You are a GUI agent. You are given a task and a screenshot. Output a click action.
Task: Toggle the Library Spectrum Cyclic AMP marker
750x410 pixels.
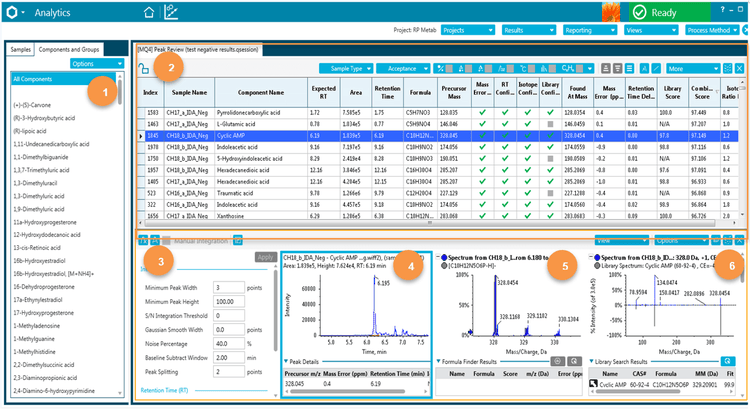(x=598, y=266)
